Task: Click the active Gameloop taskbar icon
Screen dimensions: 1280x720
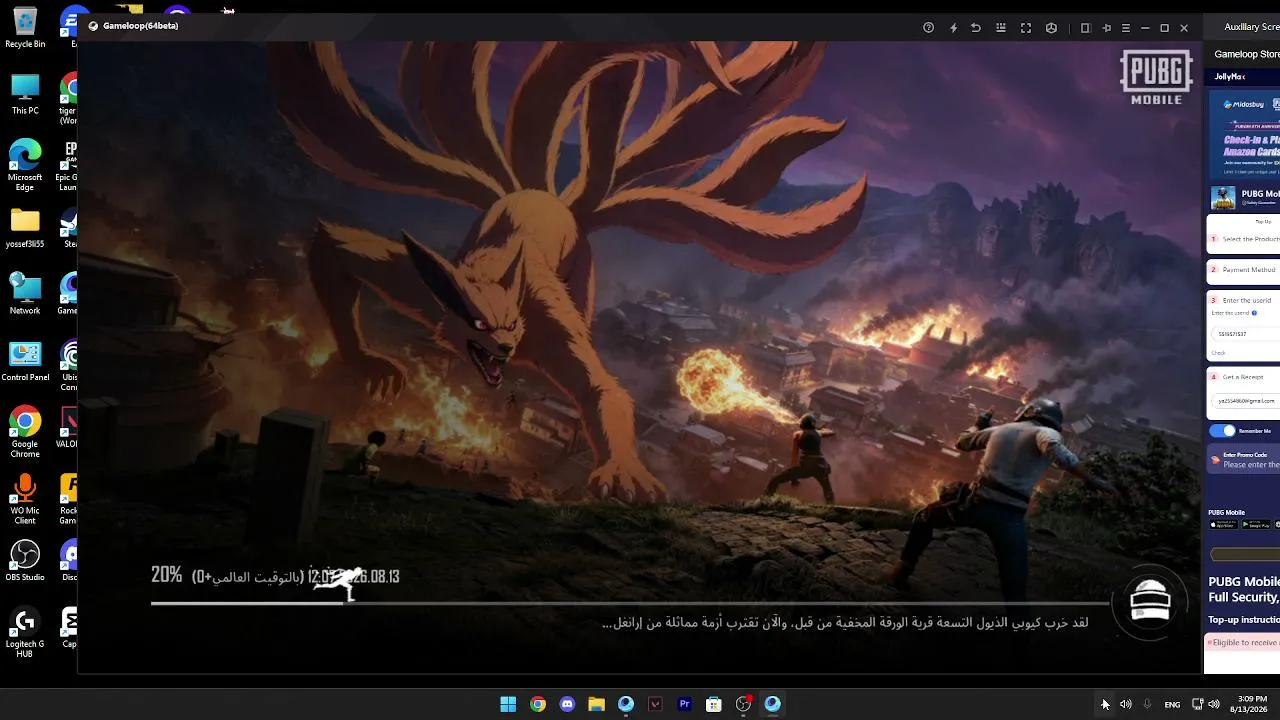Action: [x=772, y=704]
